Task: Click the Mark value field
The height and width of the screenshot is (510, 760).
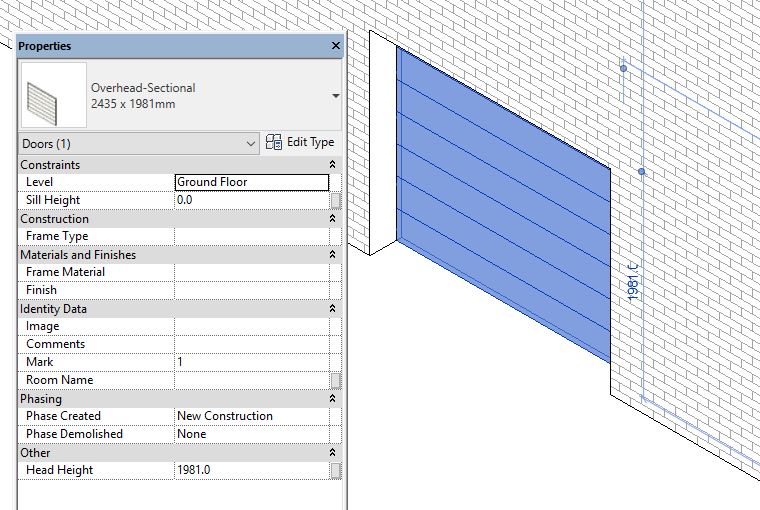Action: (252, 362)
